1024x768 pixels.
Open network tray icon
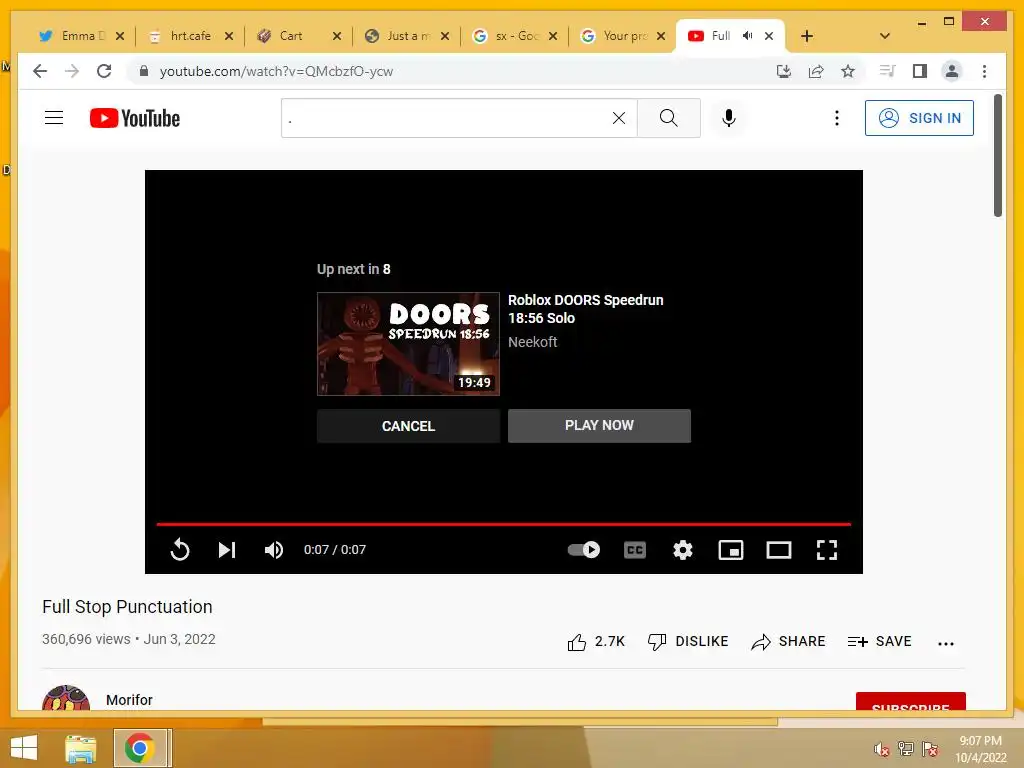tap(906, 749)
